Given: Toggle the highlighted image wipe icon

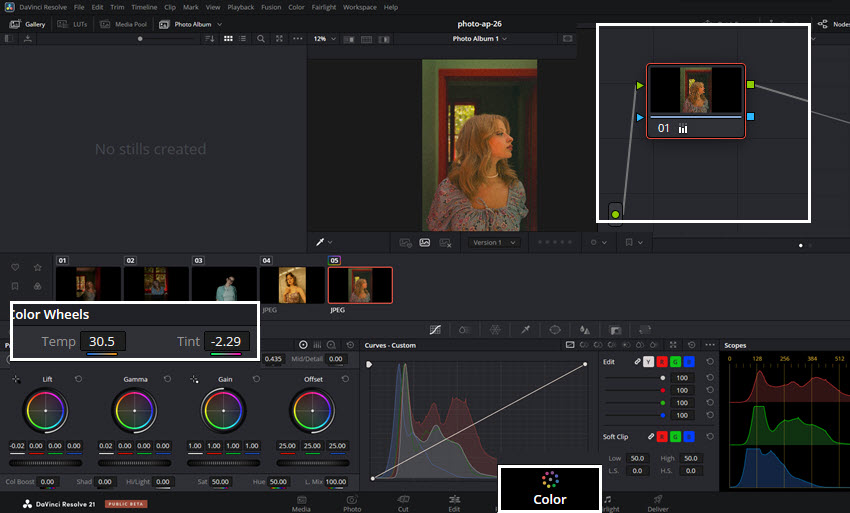Looking at the screenshot, I should coord(424,242).
